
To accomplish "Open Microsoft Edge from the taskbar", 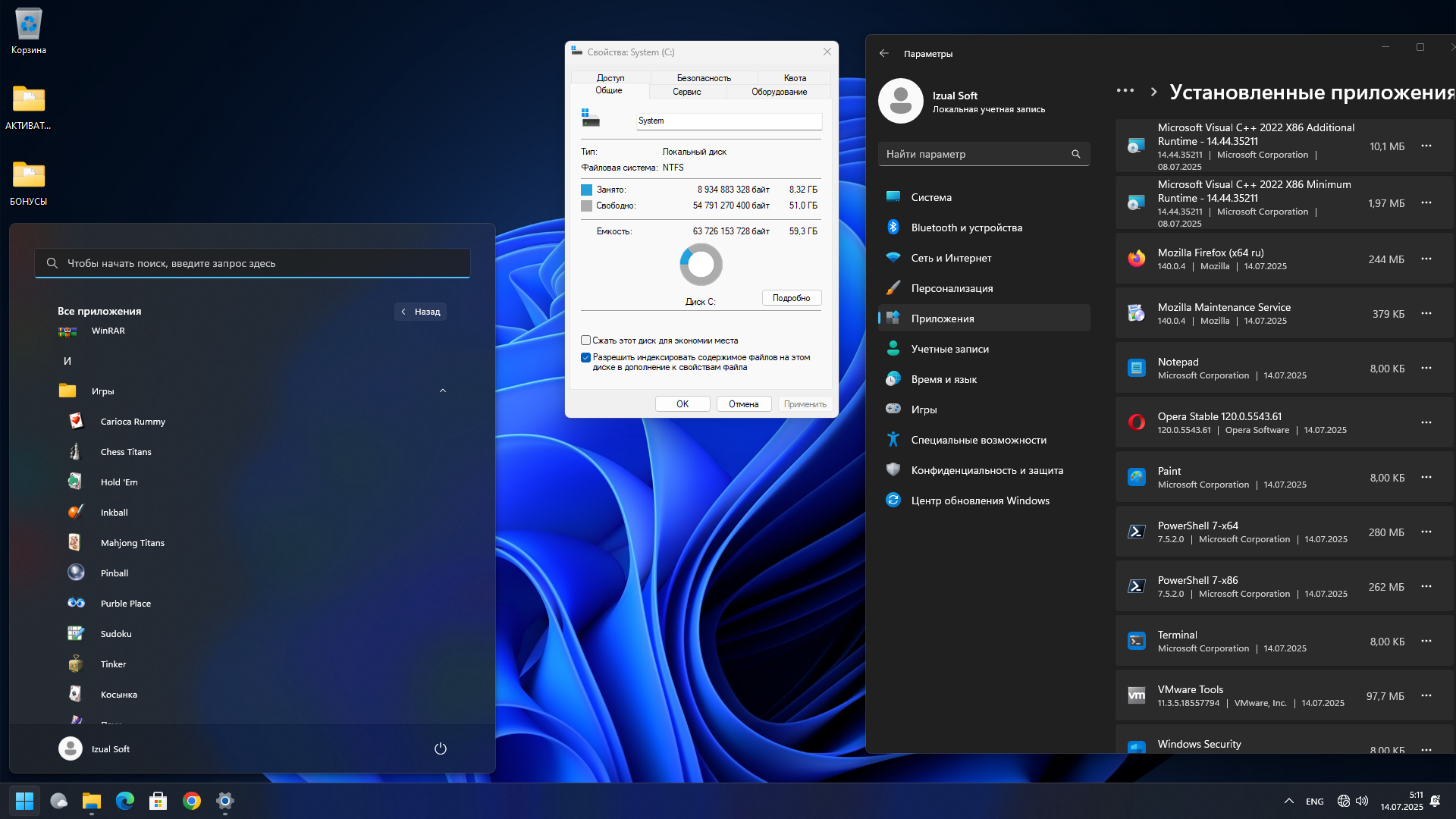I will pyautogui.click(x=125, y=801).
